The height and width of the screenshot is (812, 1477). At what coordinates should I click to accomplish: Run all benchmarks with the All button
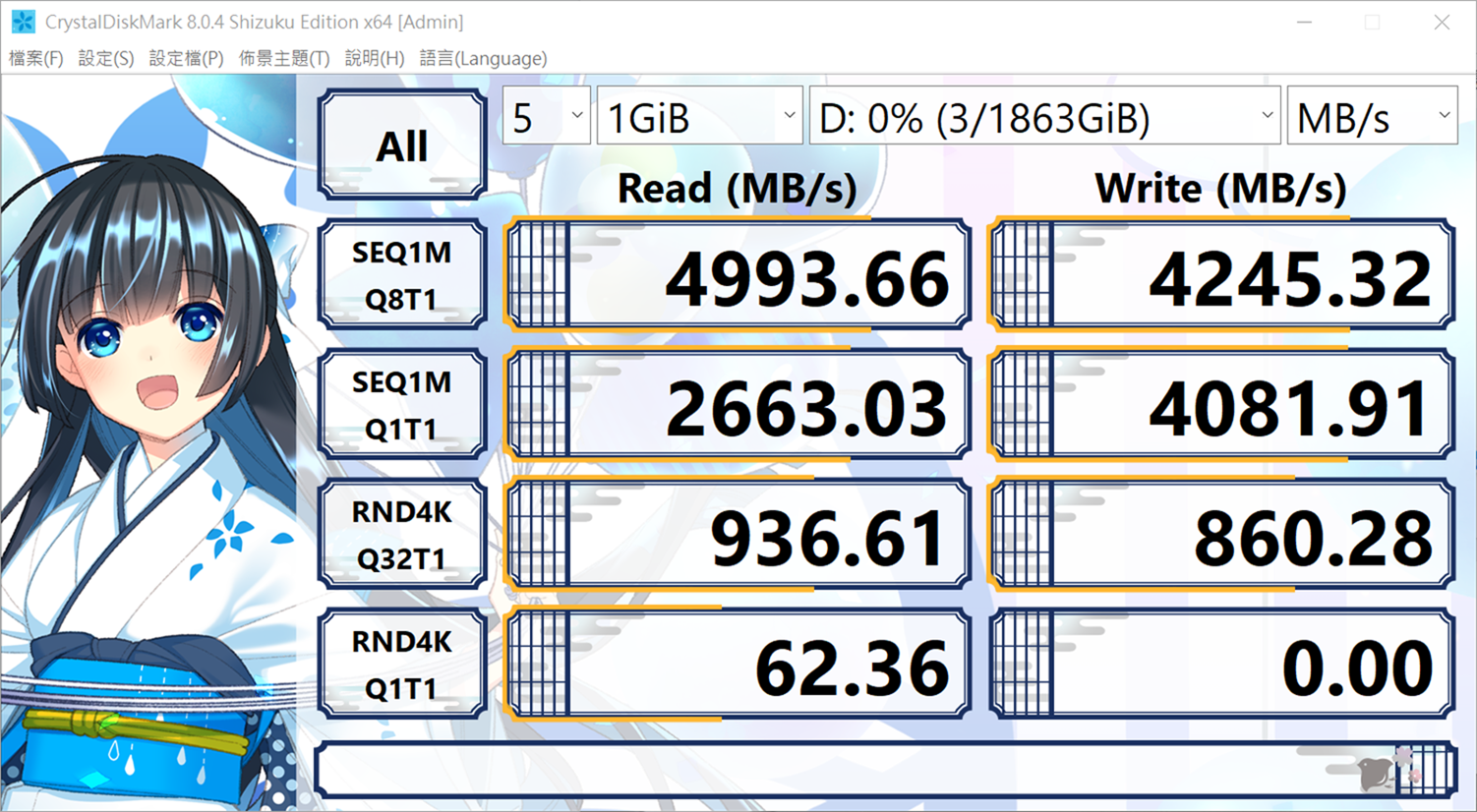point(402,145)
